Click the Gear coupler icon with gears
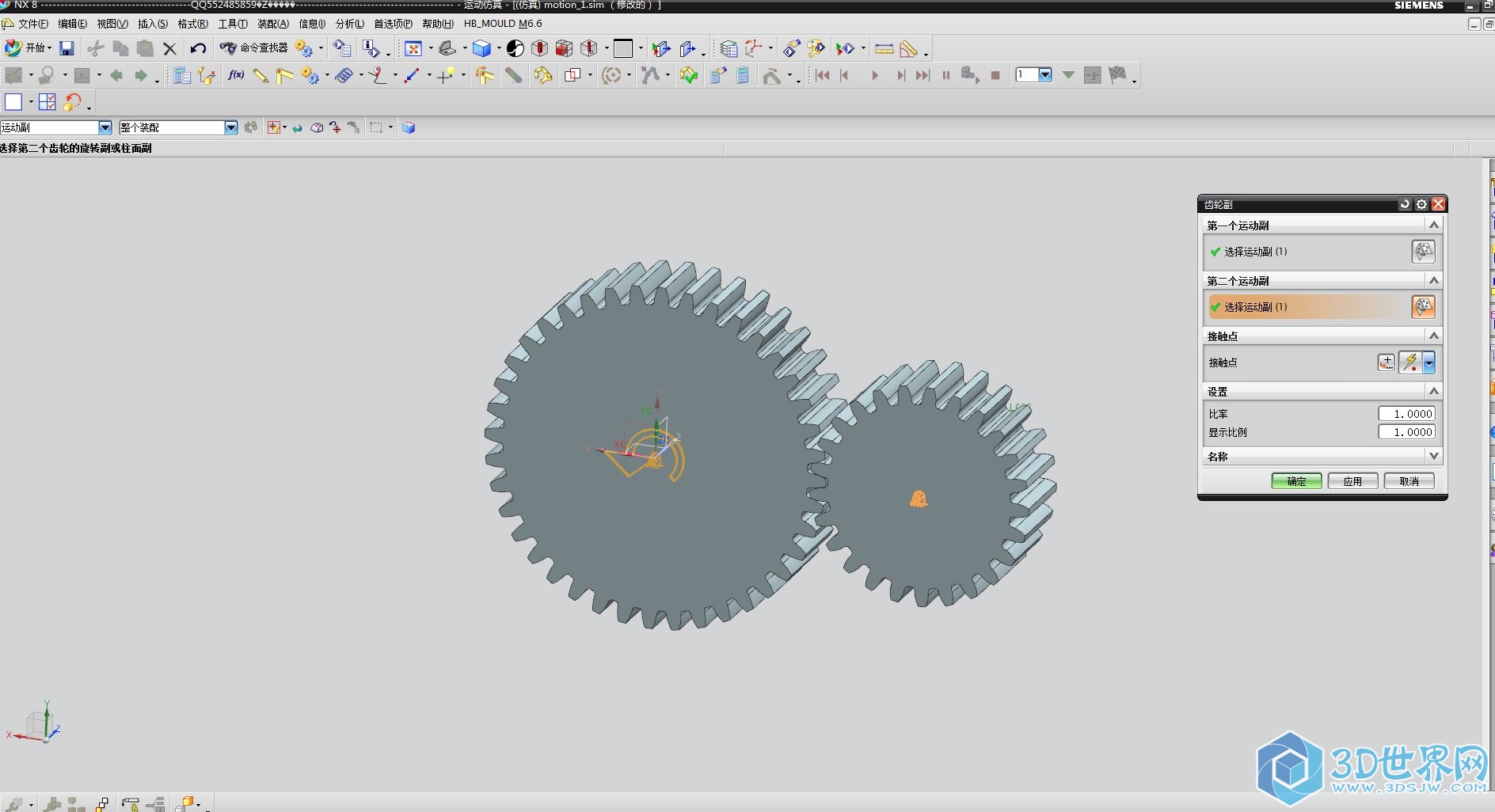 [x=310, y=75]
